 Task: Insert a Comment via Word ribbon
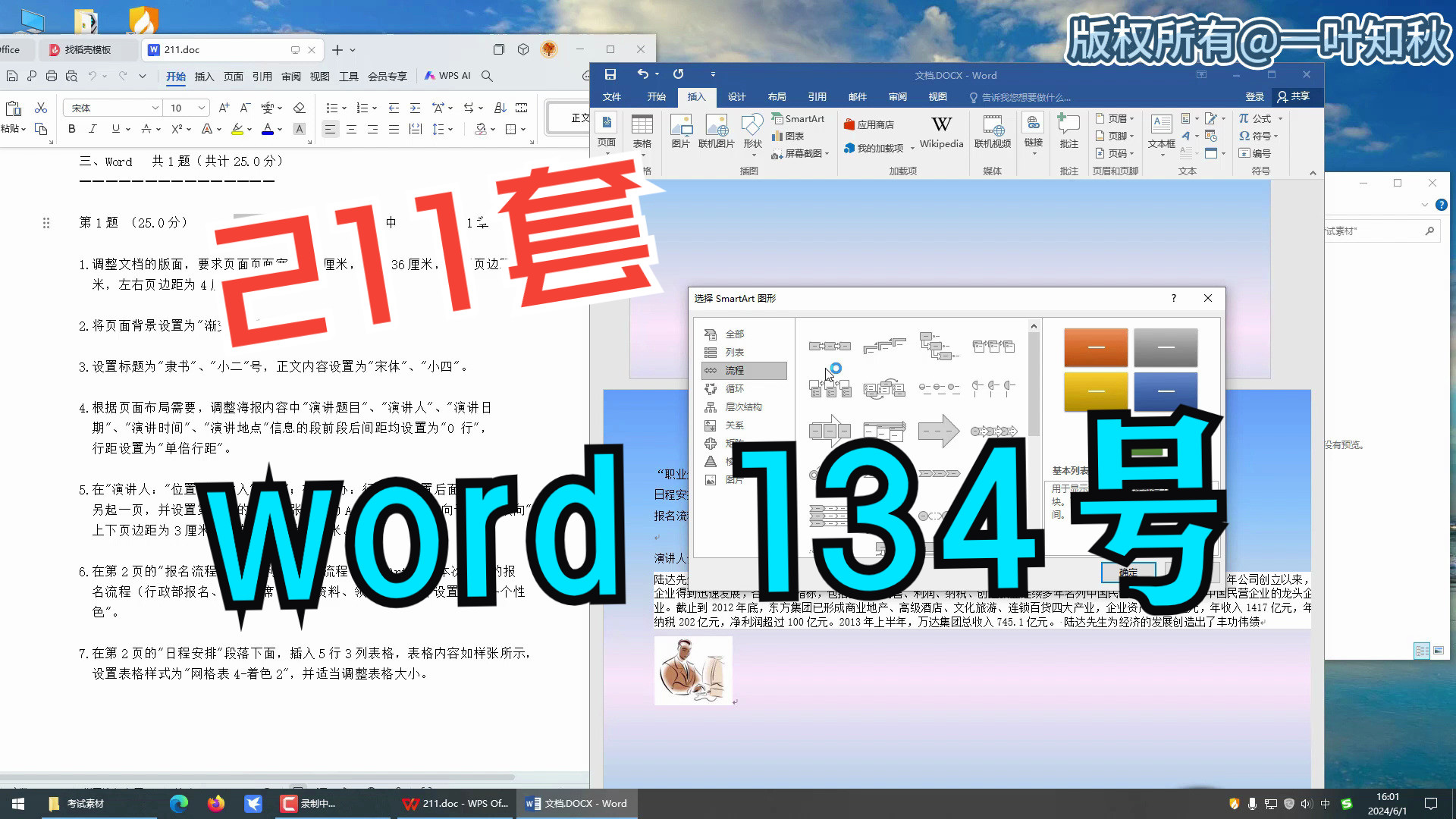point(1068,131)
